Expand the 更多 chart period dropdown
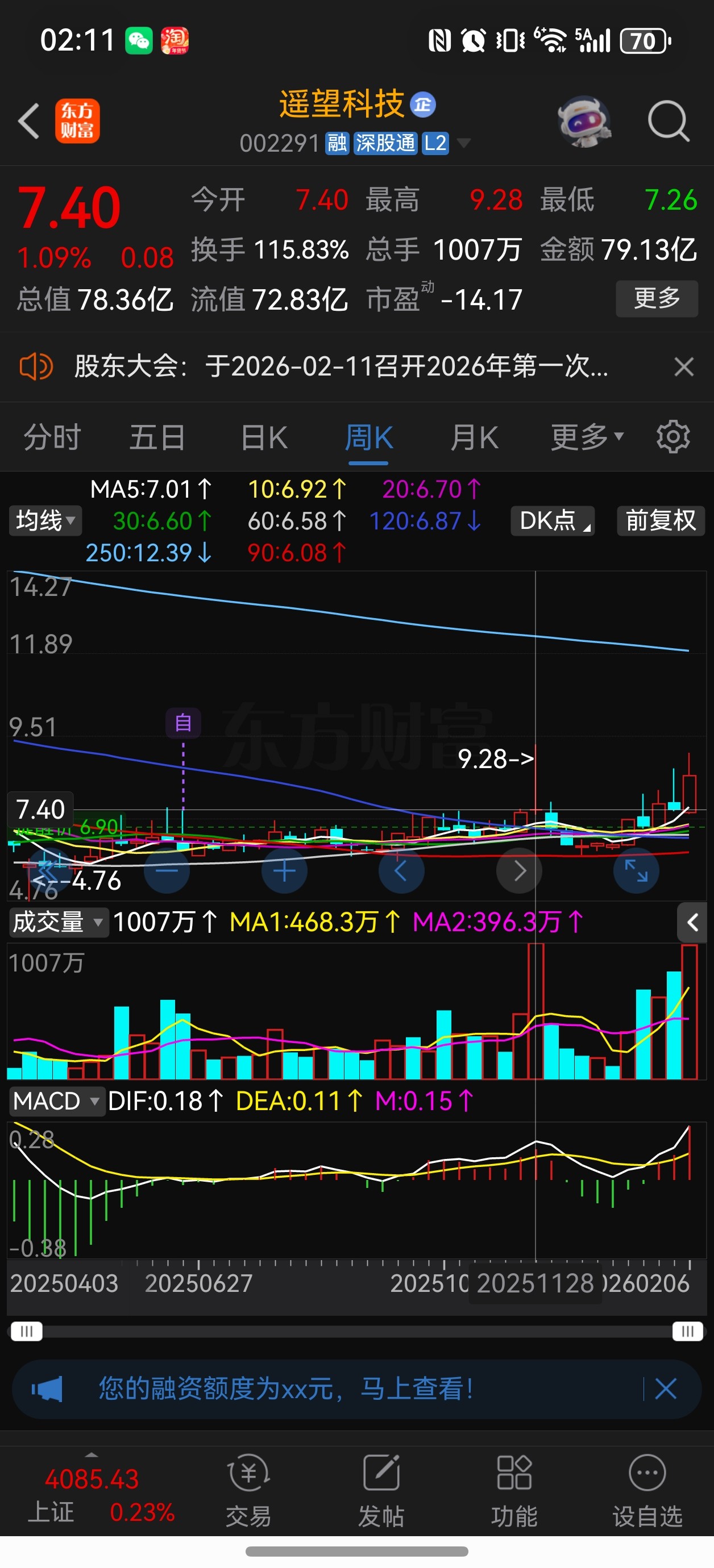The height and width of the screenshot is (1568, 714). click(587, 437)
